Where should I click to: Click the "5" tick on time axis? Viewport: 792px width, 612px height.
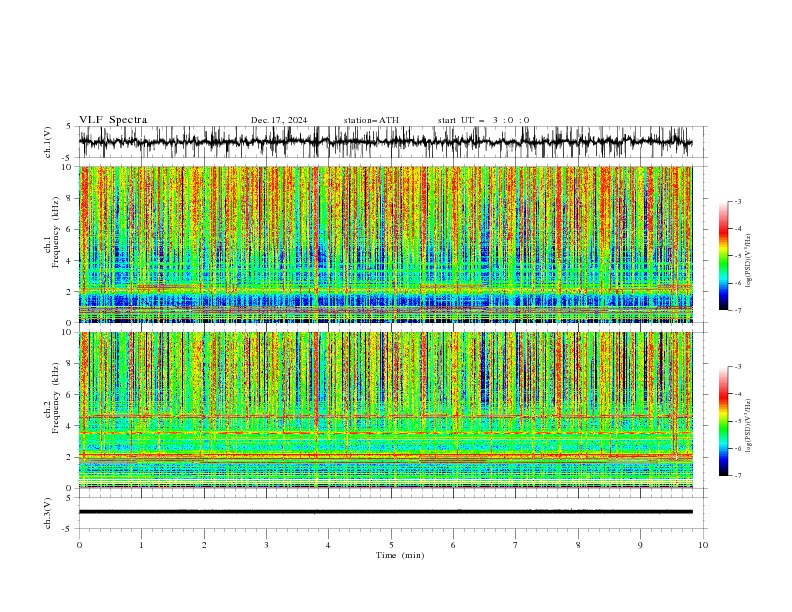tap(391, 545)
